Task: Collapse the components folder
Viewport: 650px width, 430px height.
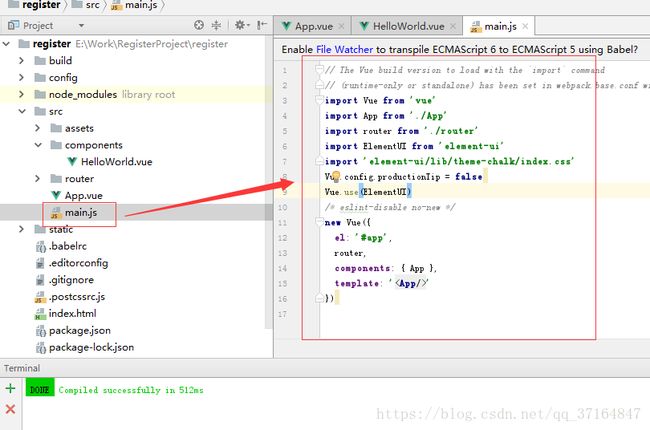Action: [x=38, y=145]
